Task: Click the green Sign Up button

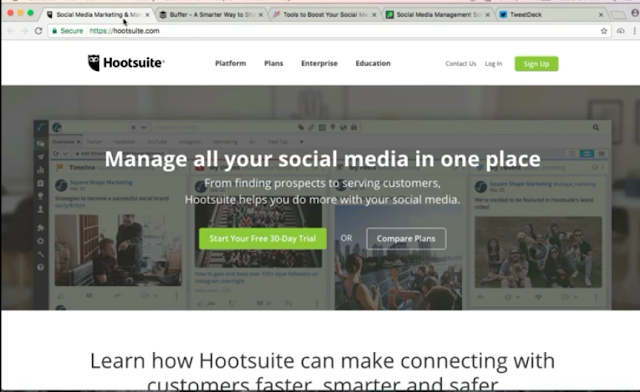Action: [x=536, y=64]
